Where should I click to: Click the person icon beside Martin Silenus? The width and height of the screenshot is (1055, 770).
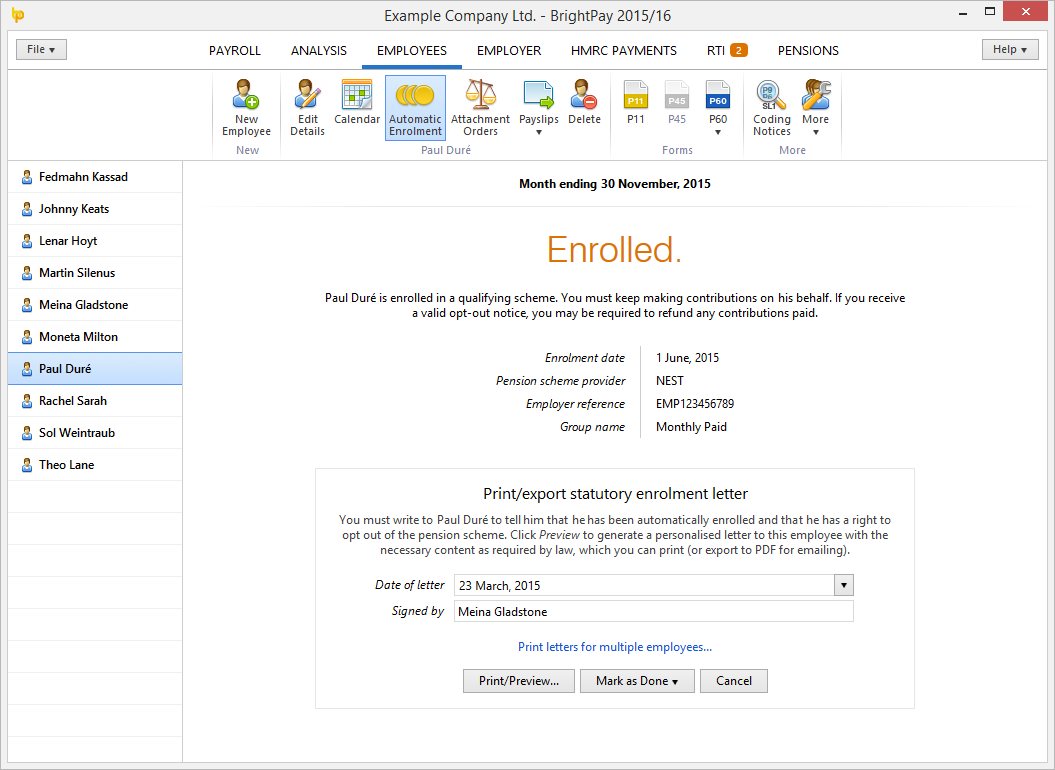27,273
